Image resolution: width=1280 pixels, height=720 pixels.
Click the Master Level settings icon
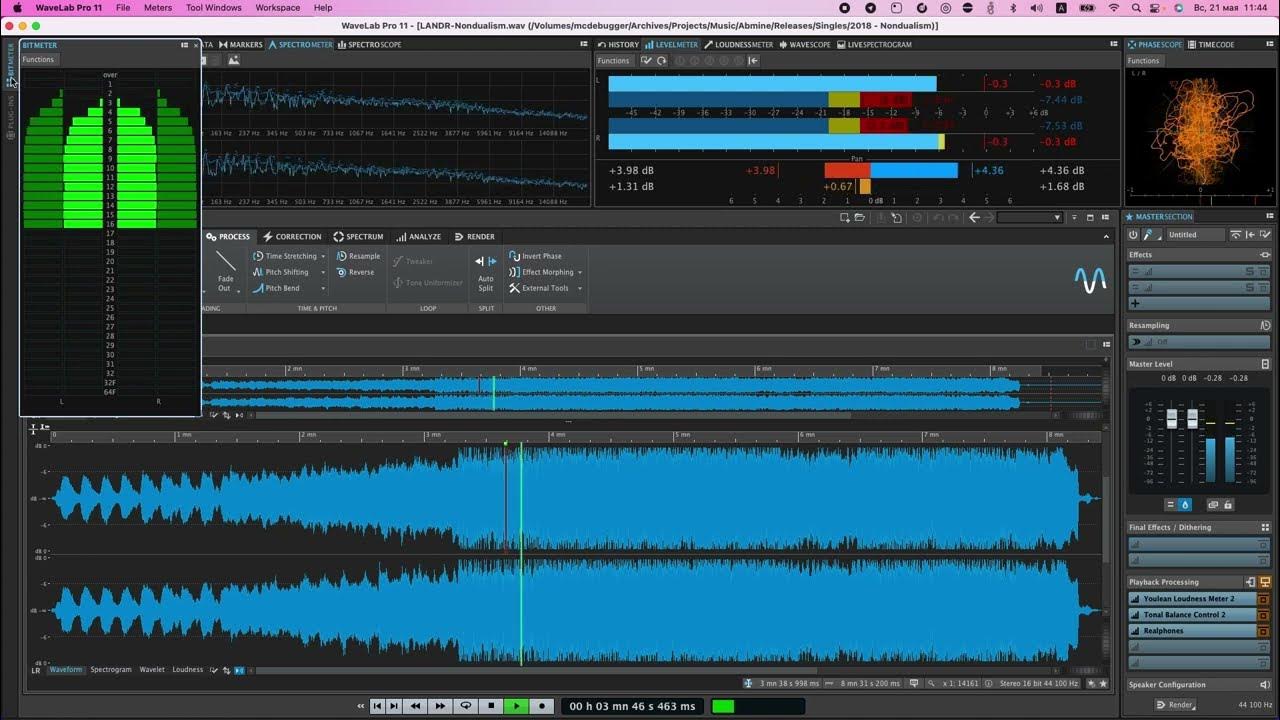click(1265, 364)
